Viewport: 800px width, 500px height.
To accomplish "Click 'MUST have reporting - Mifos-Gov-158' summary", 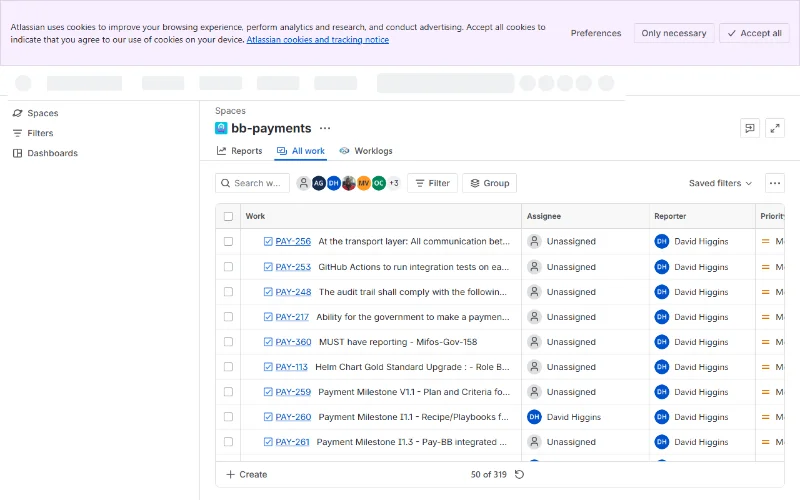I will [x=398, y=342].
